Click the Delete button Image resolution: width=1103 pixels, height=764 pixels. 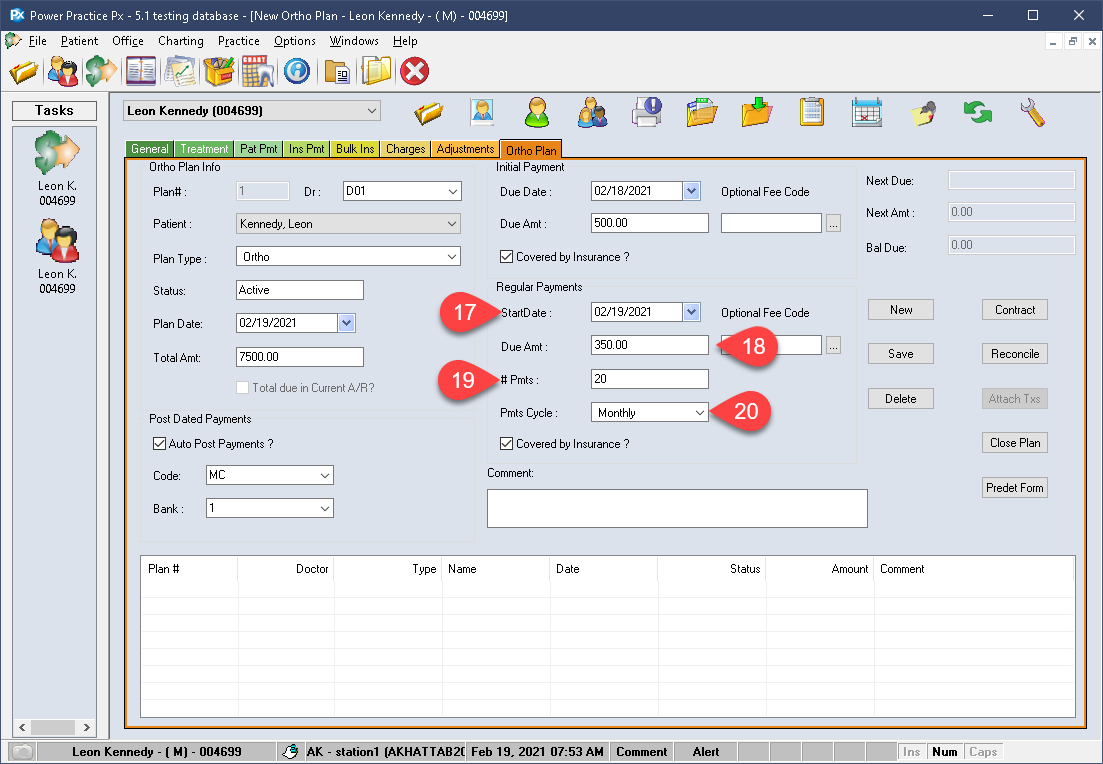pos(900,398)
